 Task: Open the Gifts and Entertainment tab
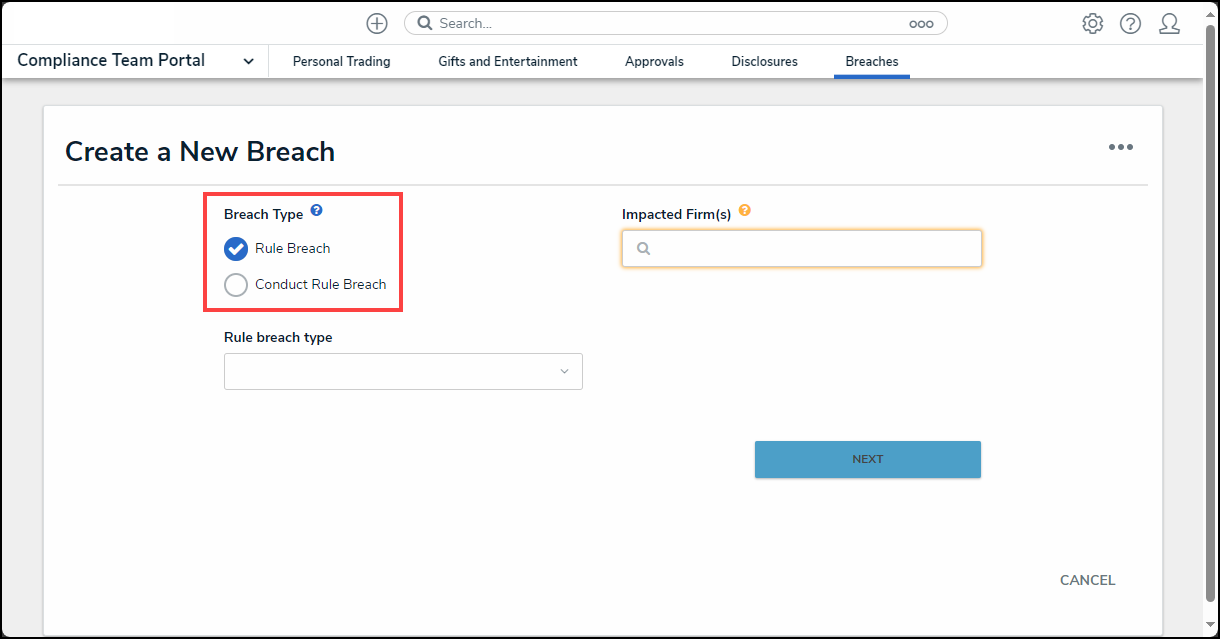507,62
